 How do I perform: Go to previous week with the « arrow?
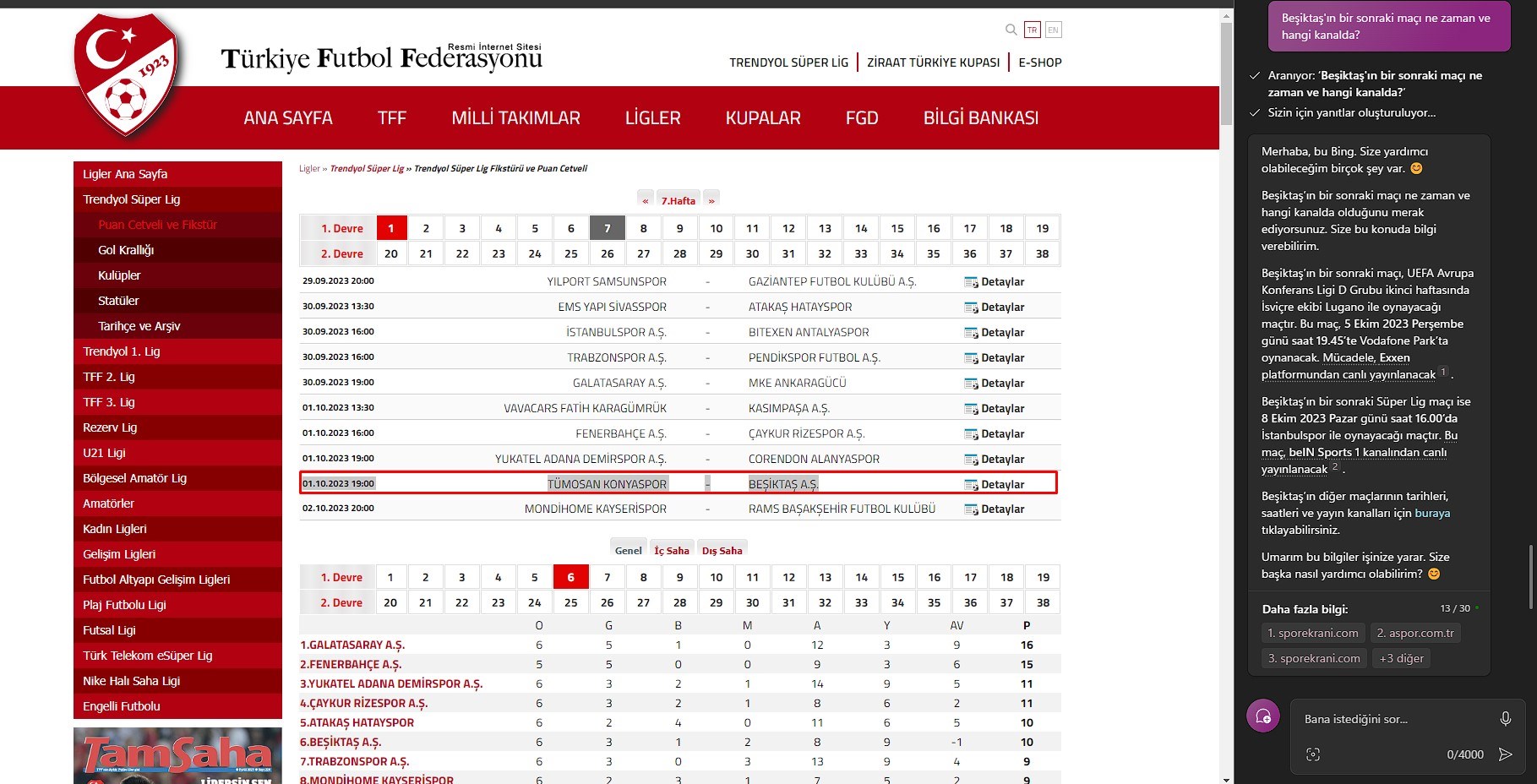(646, 200)
